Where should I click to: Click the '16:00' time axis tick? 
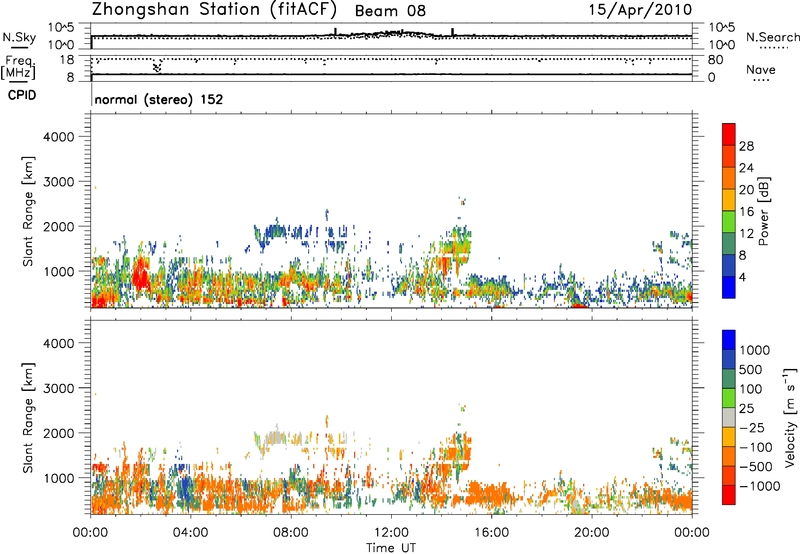pos(491,533)
